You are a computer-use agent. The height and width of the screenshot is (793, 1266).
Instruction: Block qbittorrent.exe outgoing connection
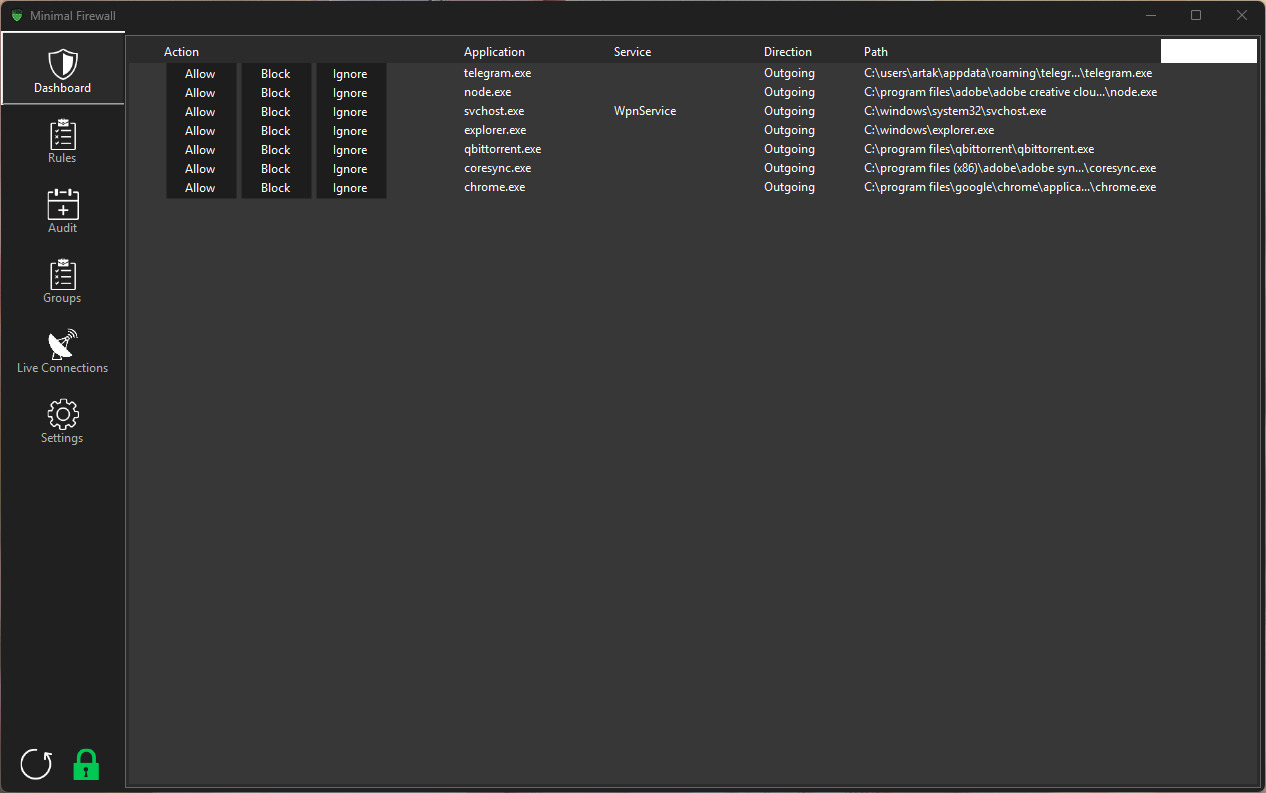click(x=276, y=150)
